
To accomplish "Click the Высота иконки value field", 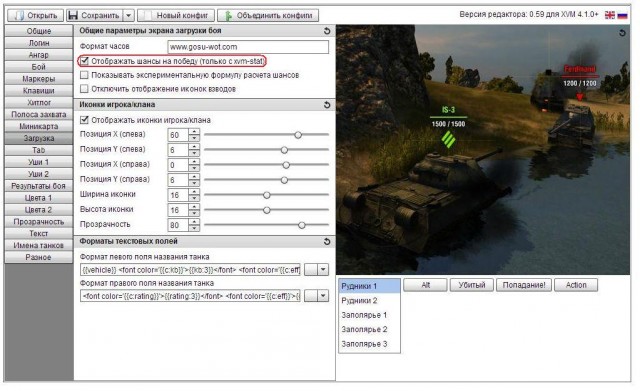I will [178, 210].
